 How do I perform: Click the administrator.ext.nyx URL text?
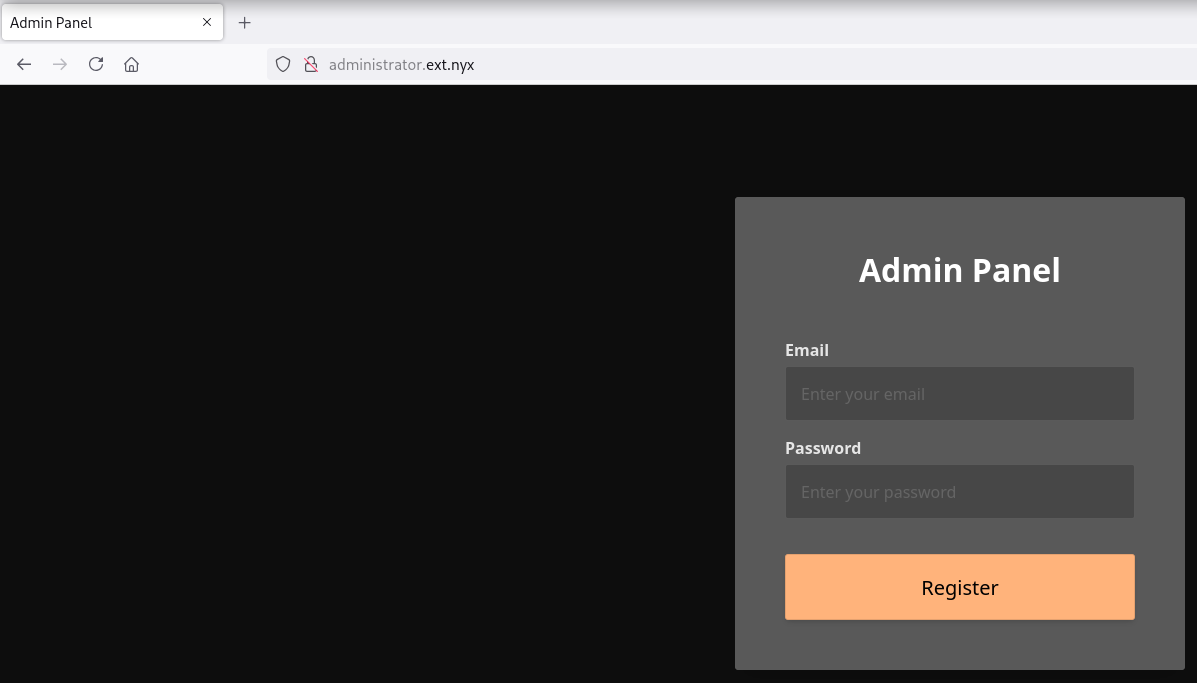tap(401, 65)
